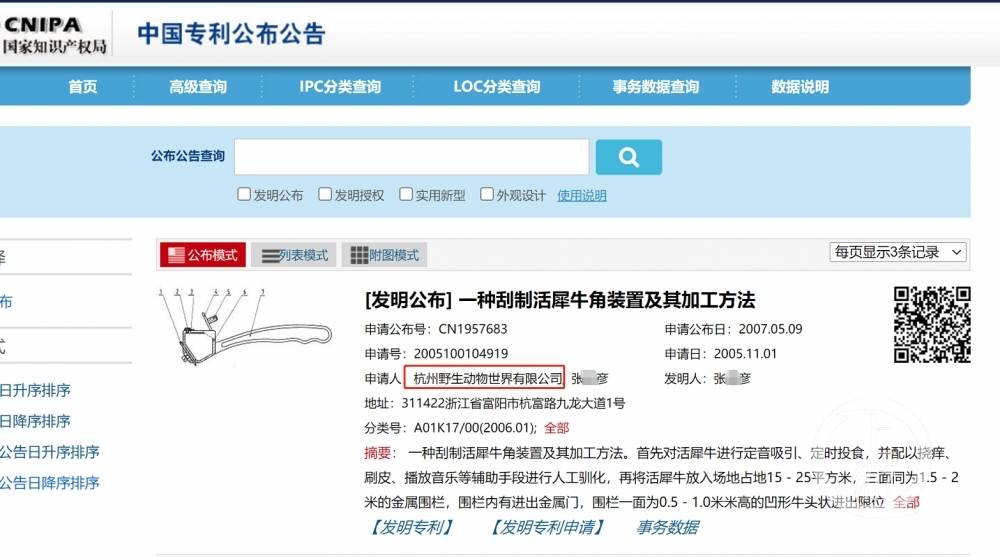Open the 每页显示3条记录 dropdown
1000x558 pixels.
tap(898, 252)
